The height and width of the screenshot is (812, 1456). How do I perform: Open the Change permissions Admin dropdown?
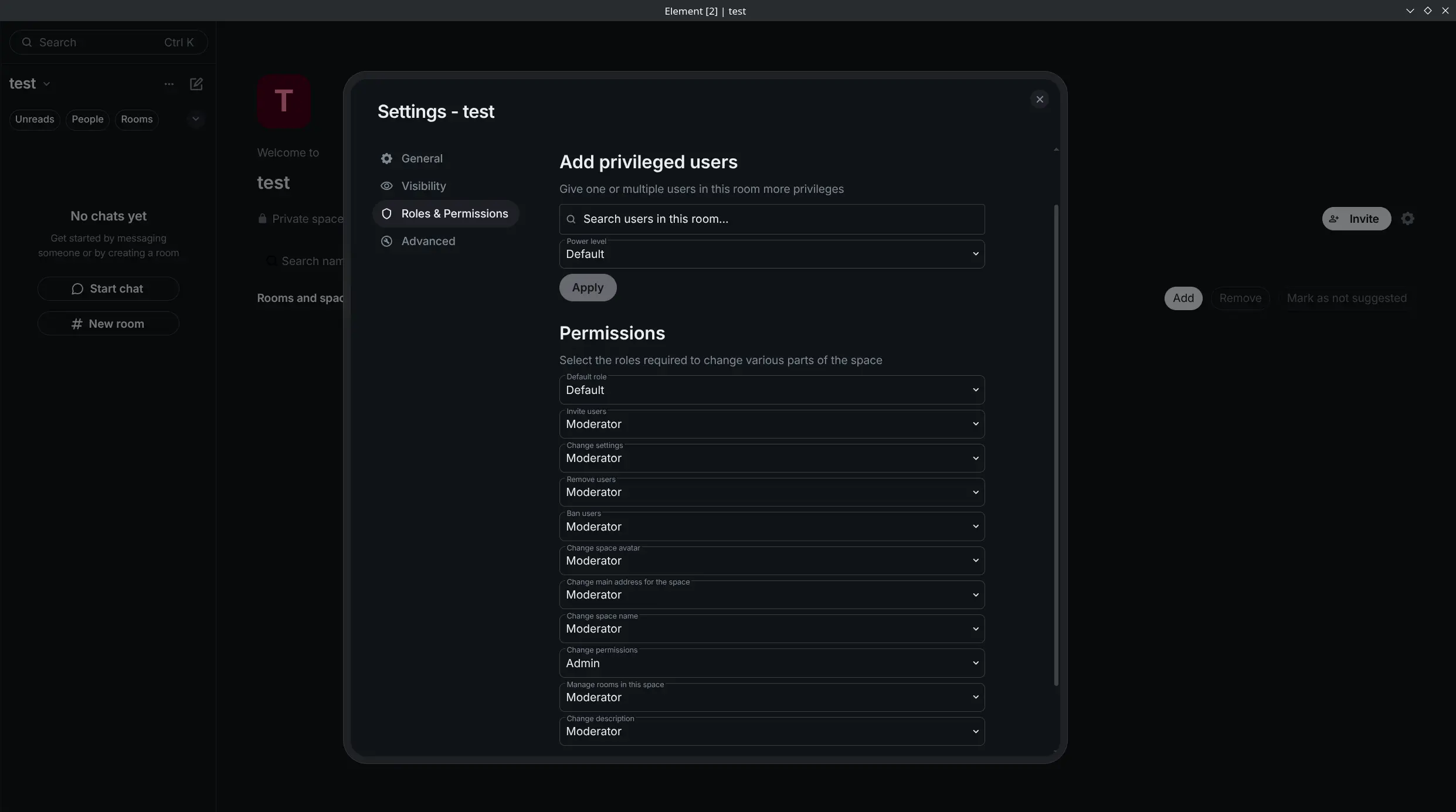click(x=771, y=663)
